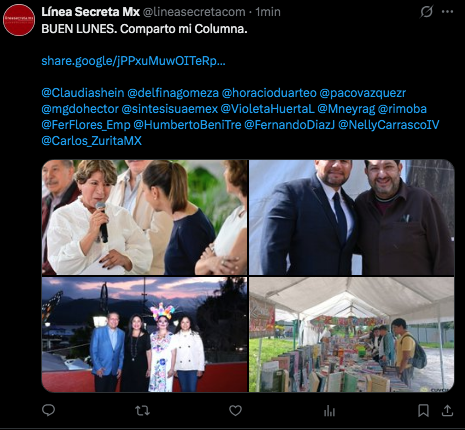465x430 pixels.
Task: Open @Carlos_ZuritaMX mention
Action: coord(92,141)
